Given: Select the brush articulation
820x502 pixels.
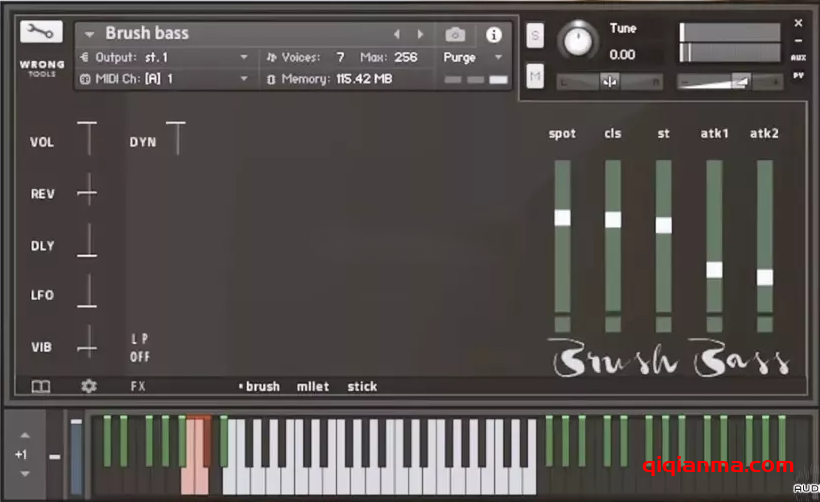Looking at the screenshot, I should point(261,386).
